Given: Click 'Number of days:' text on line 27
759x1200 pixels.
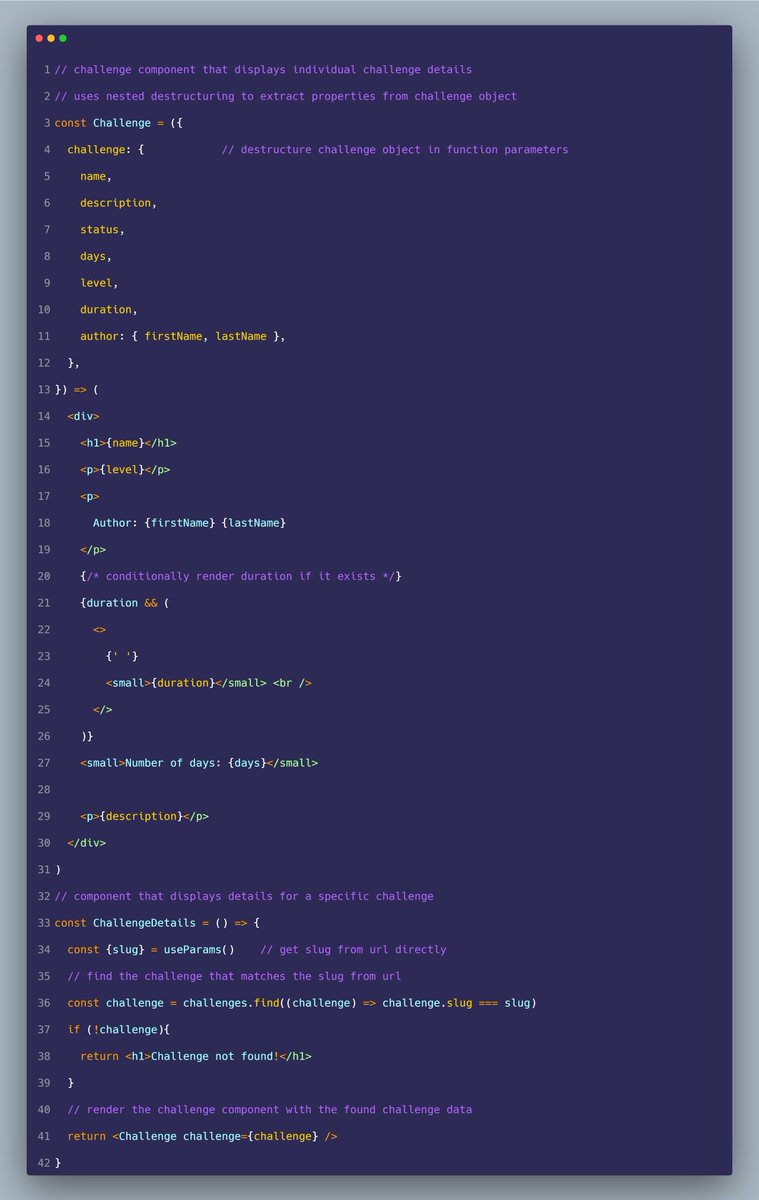Looking at the screenshot, I should (x=173, y=763).
